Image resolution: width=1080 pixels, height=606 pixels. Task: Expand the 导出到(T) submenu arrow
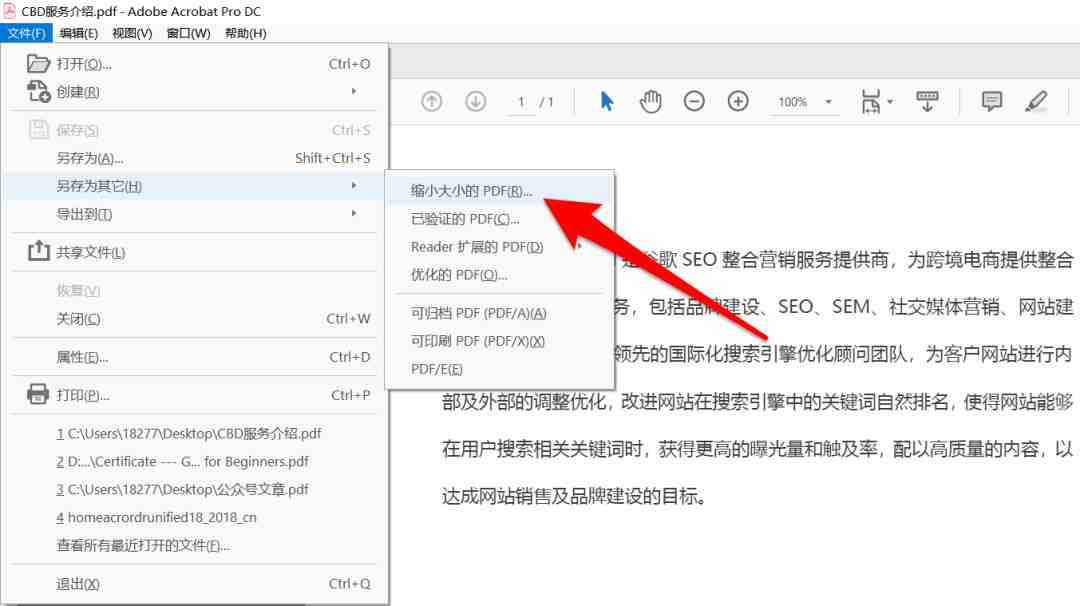[354, 213]
